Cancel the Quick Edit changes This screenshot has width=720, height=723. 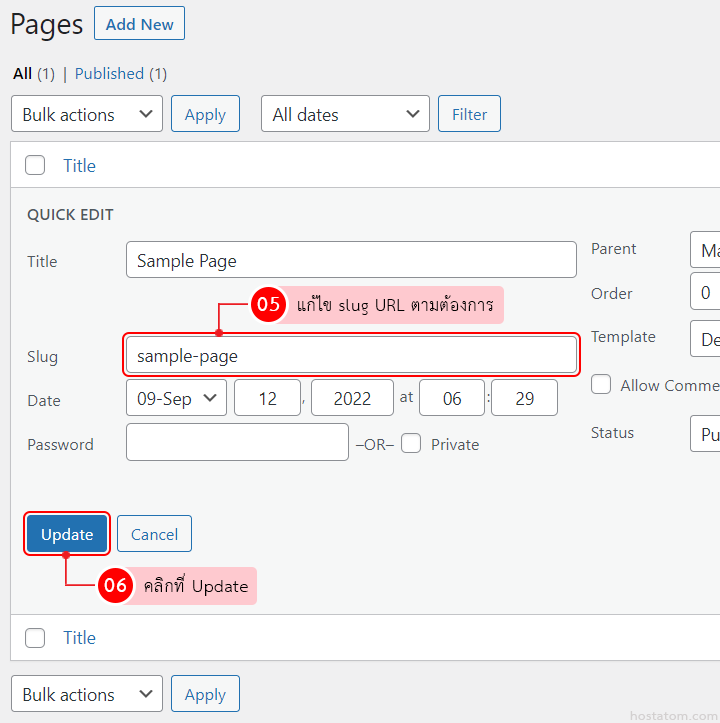[154, 534]
